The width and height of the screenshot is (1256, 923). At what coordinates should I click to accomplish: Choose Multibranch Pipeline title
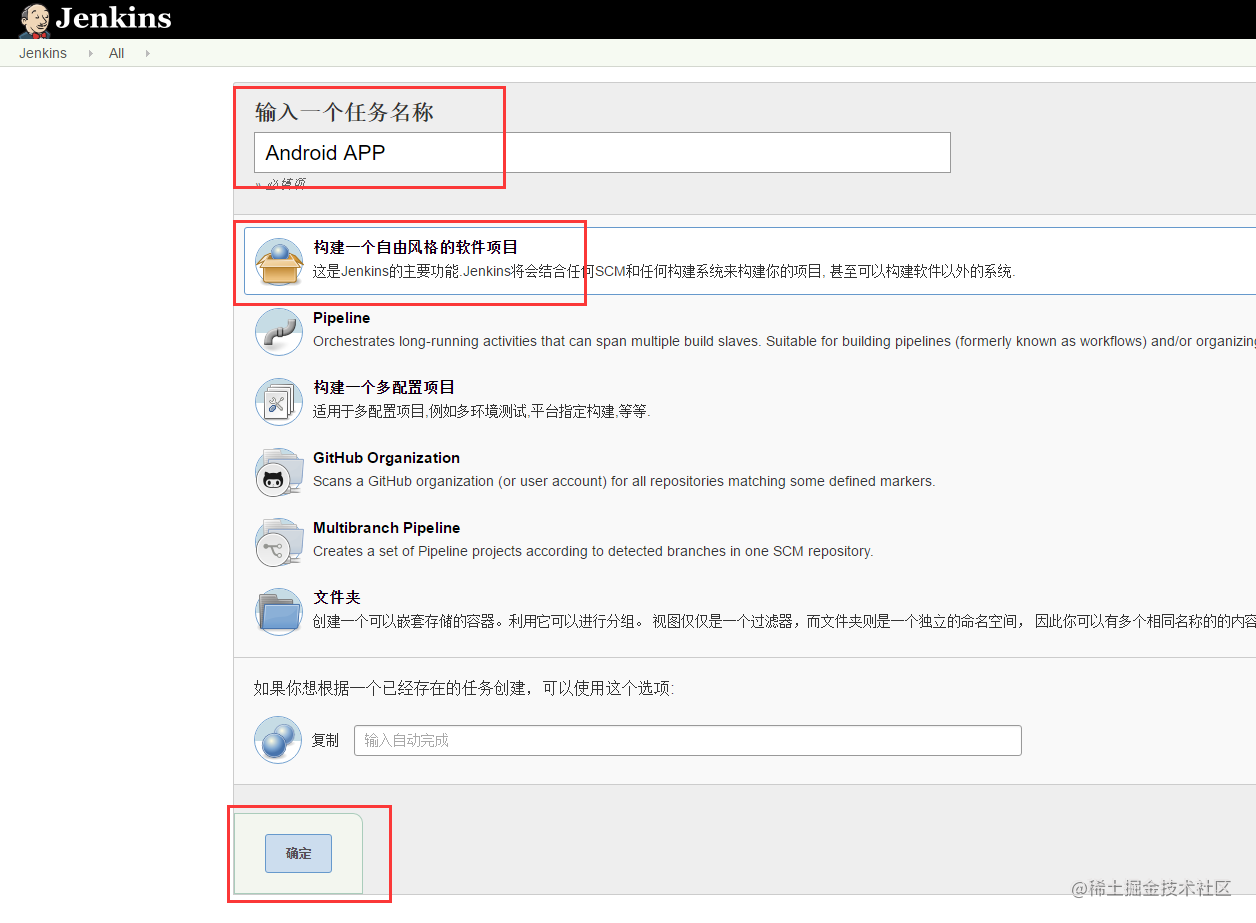pos(386,528)
